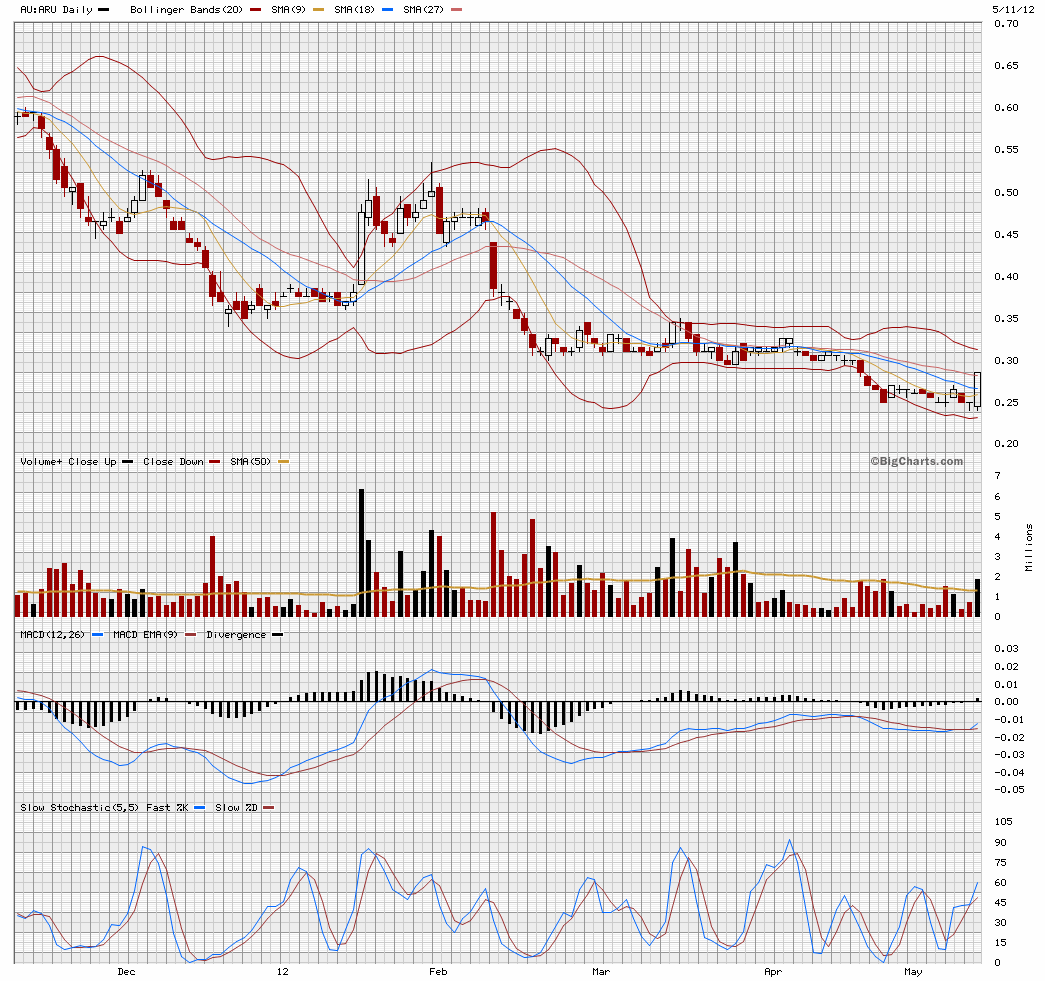Image resolution: width=1045 pixels, height=981 pixels.
Task: Click the tan SMA(9) legend swatch
Action: tap(319, 10)
